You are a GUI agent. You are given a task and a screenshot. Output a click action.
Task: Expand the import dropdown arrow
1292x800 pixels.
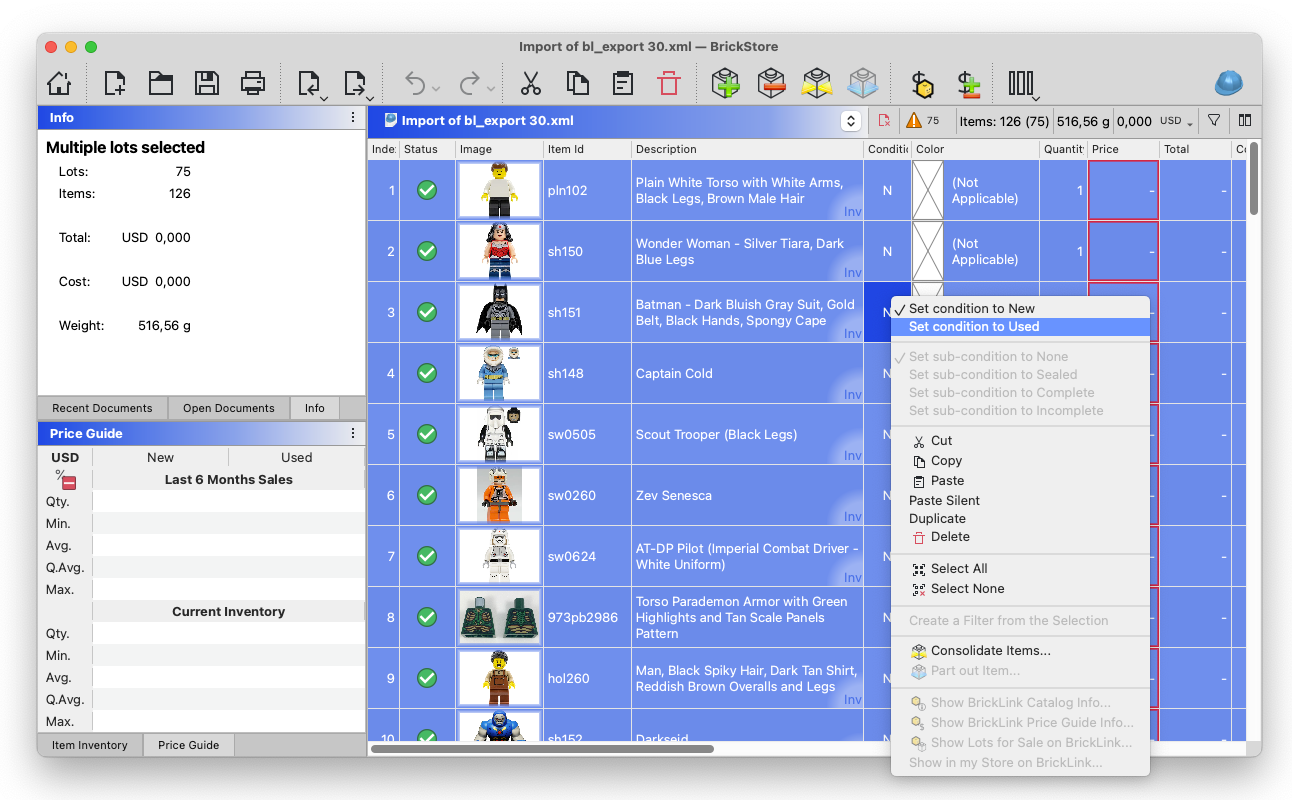coord(325,97)
